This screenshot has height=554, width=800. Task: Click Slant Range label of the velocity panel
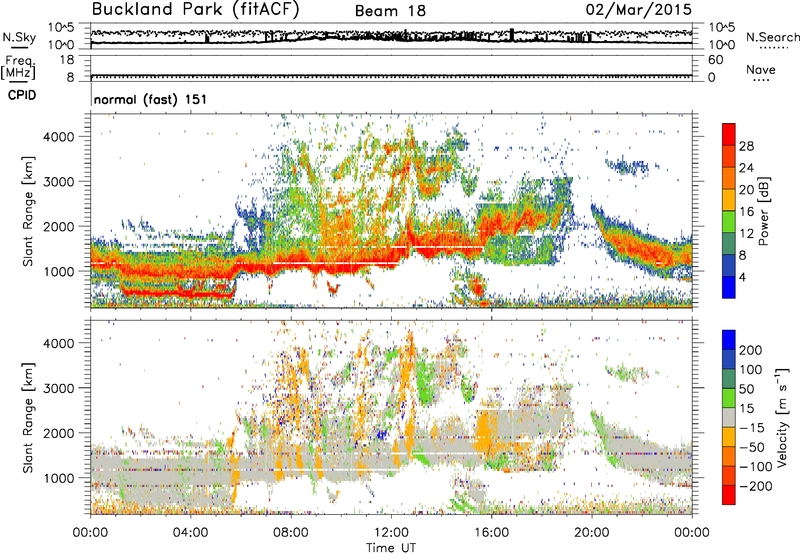28,418
